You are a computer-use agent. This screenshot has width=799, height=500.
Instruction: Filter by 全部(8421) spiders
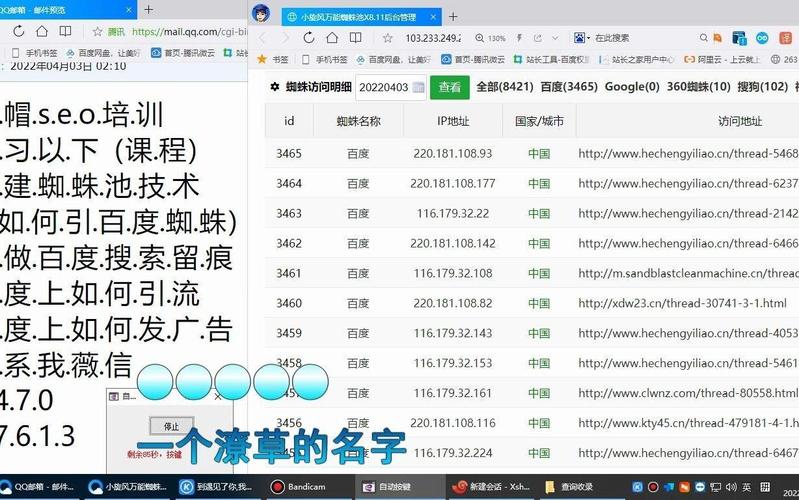[x=504, y=87]
